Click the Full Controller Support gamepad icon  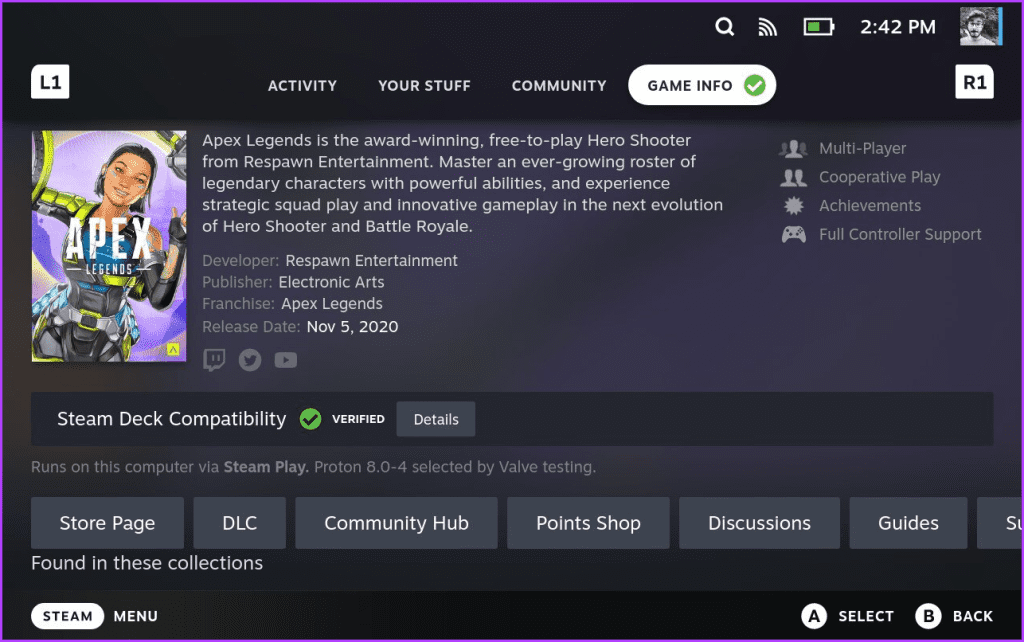793,234
